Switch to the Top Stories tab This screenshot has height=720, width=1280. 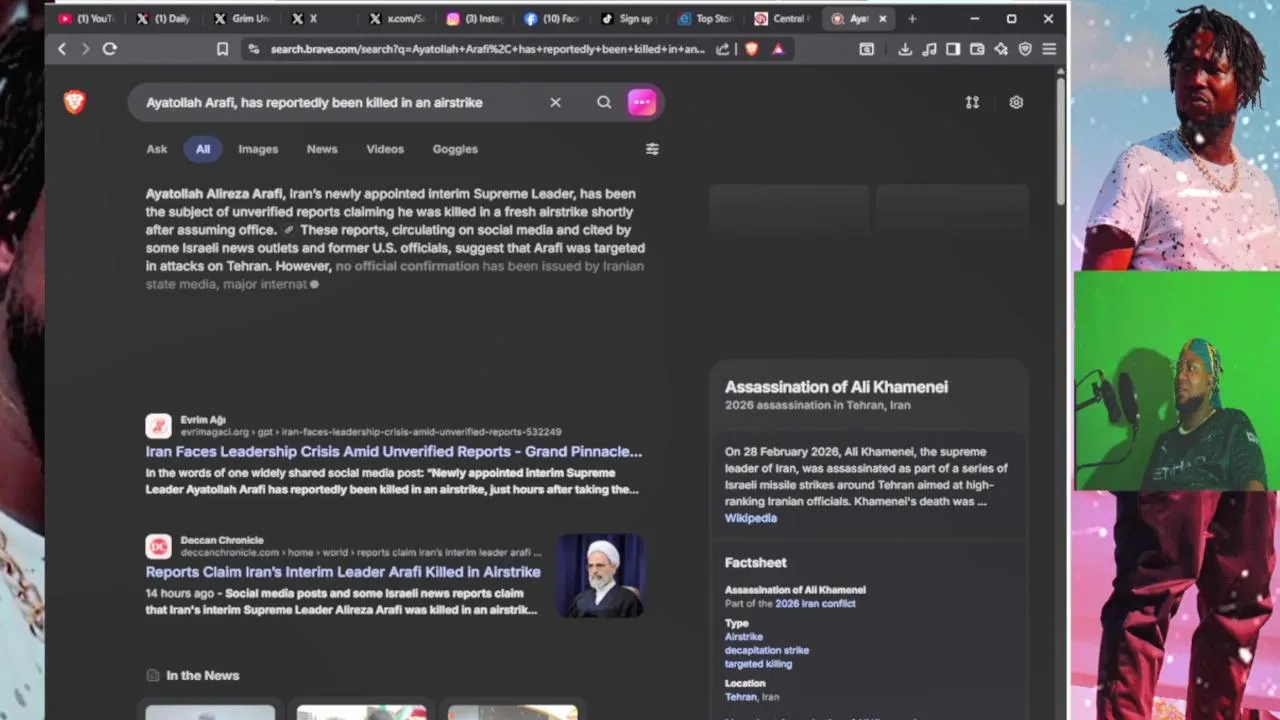click(705, 18)
